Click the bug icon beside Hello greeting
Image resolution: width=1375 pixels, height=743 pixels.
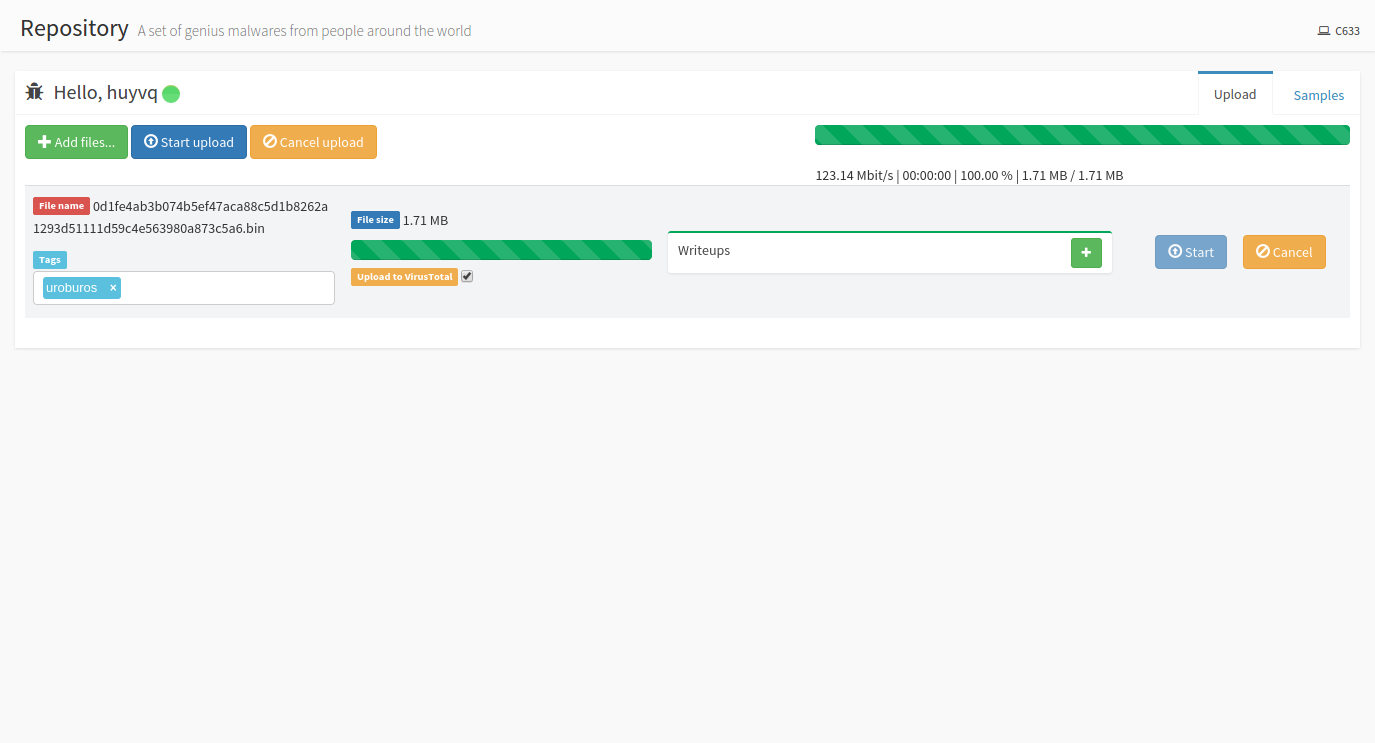[35, 92]
